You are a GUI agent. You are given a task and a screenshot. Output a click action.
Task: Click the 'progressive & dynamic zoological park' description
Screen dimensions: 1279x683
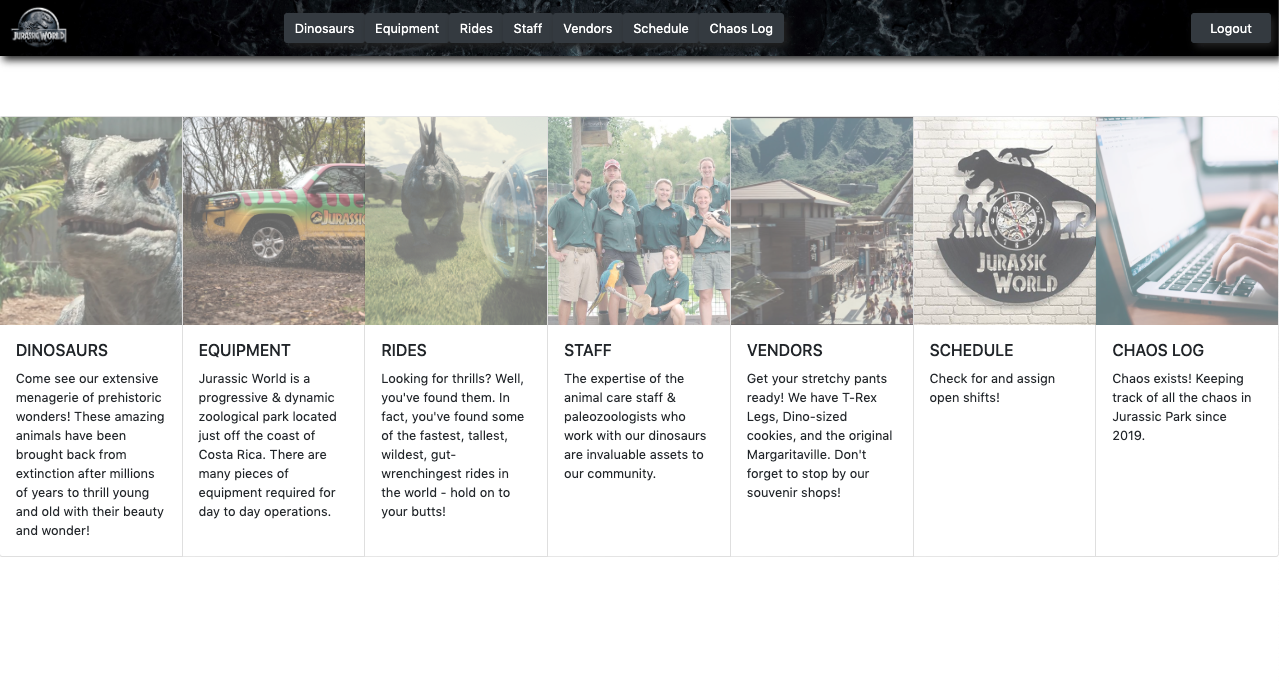(x=270, y=445)
